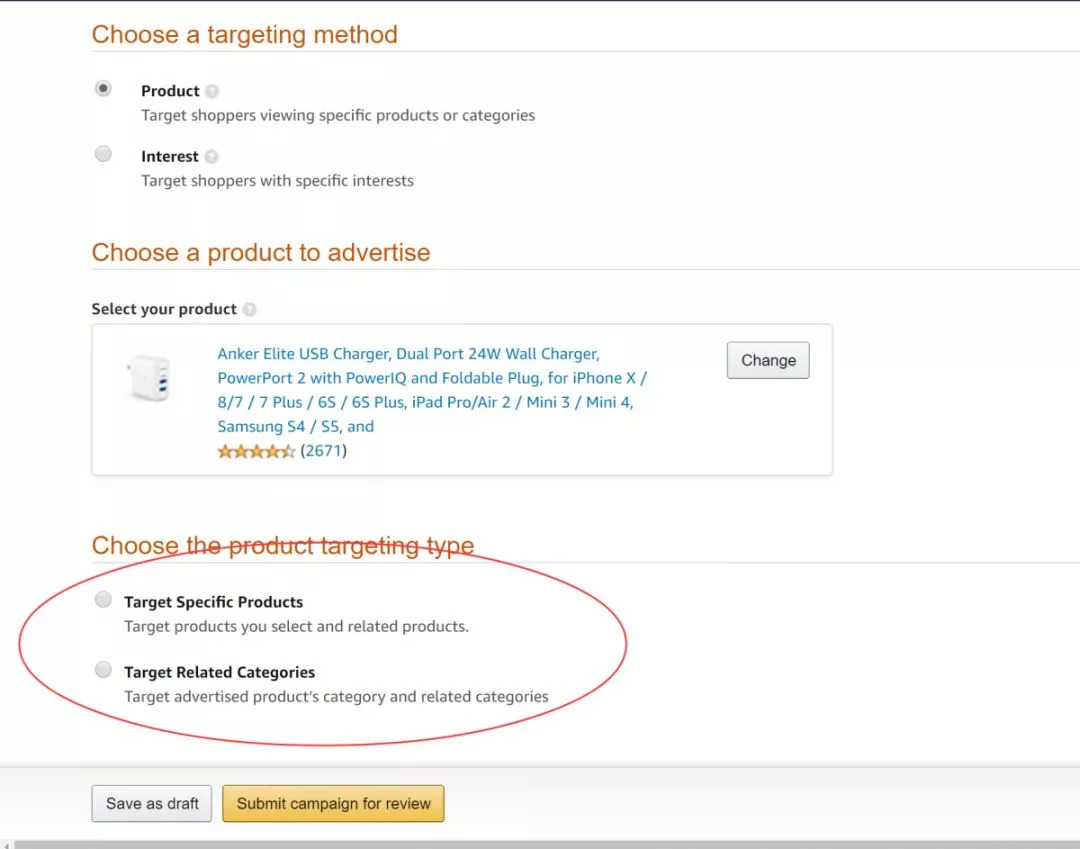Select the Product targeting radio button

tap(103, 89)
